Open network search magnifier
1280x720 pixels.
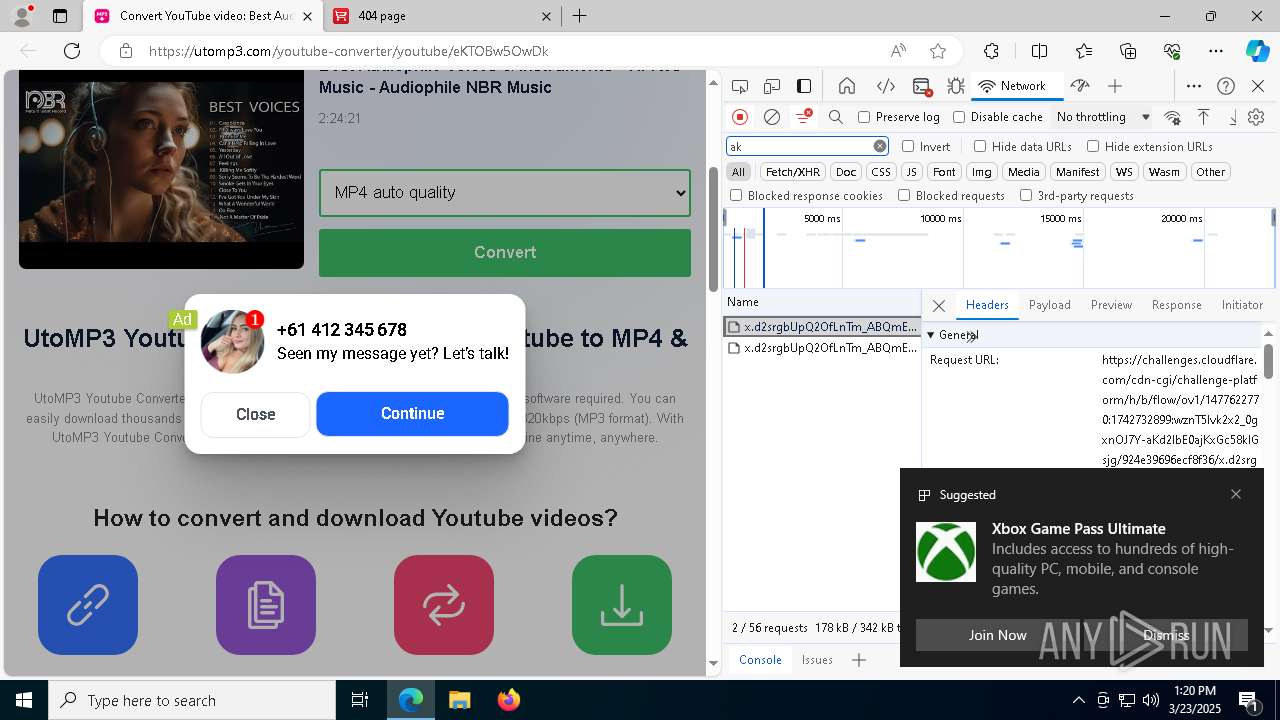click(836, 117)
